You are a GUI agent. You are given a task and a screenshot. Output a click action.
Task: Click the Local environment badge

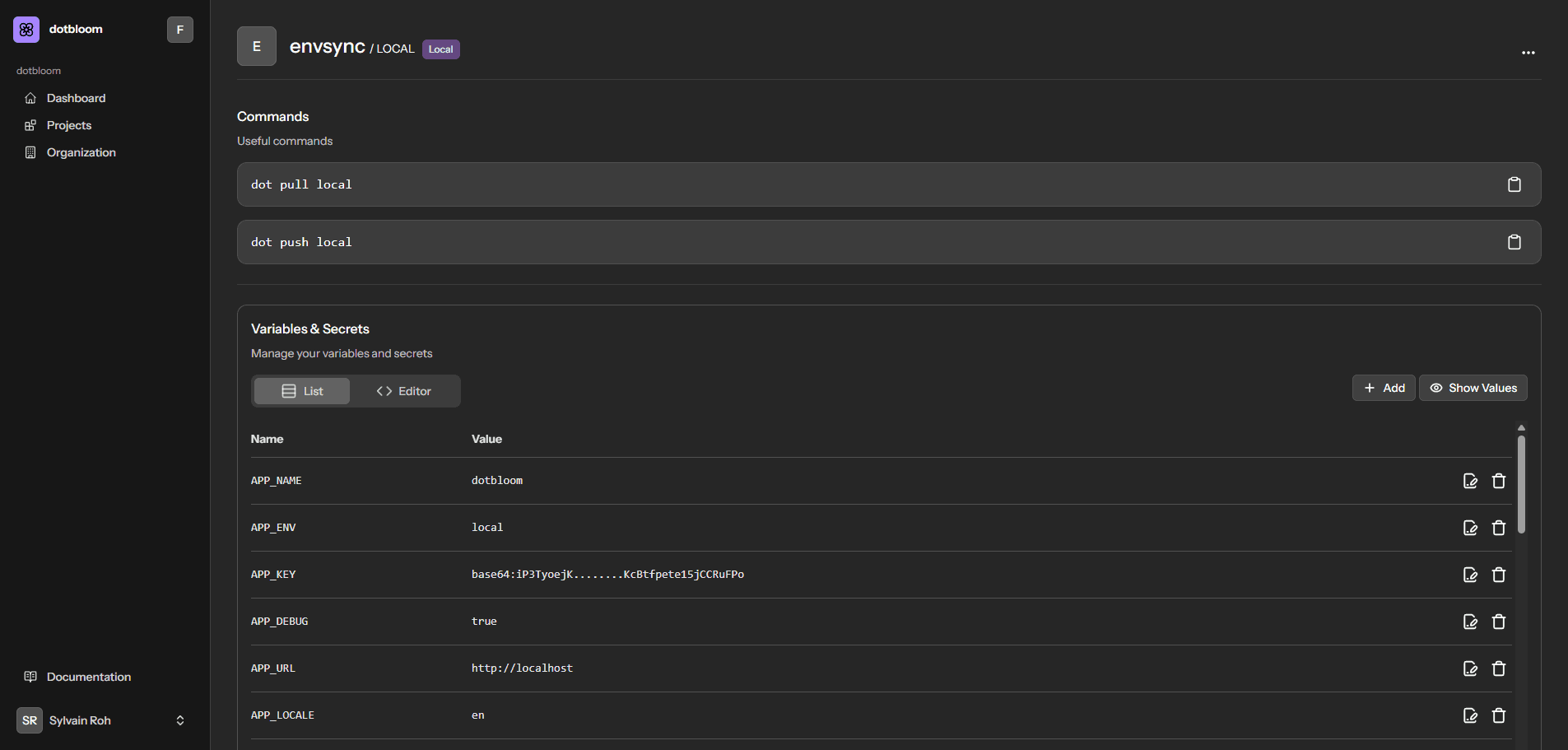tap(441, 49)
